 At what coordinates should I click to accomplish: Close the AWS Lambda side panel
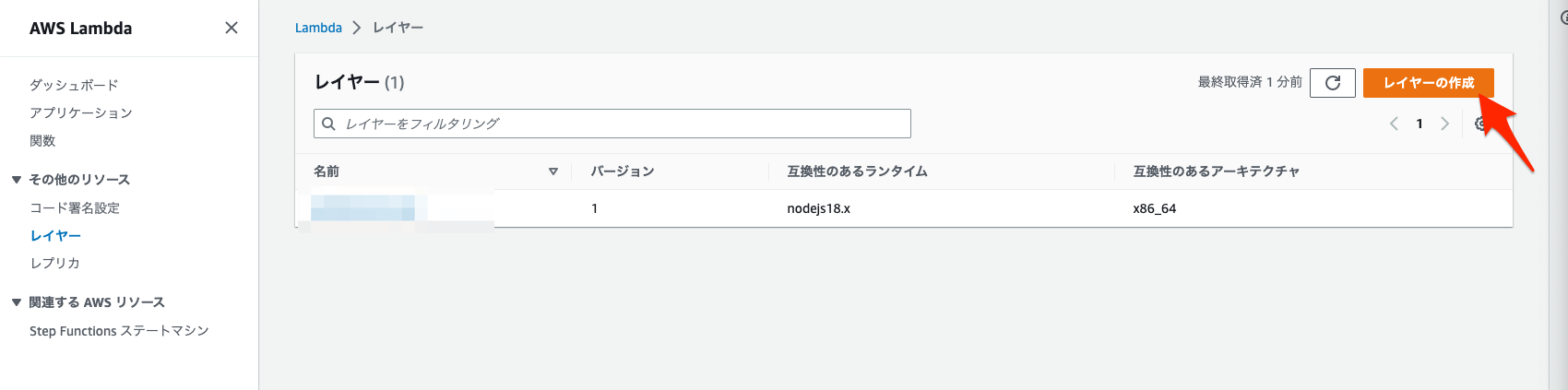[232, 28]
